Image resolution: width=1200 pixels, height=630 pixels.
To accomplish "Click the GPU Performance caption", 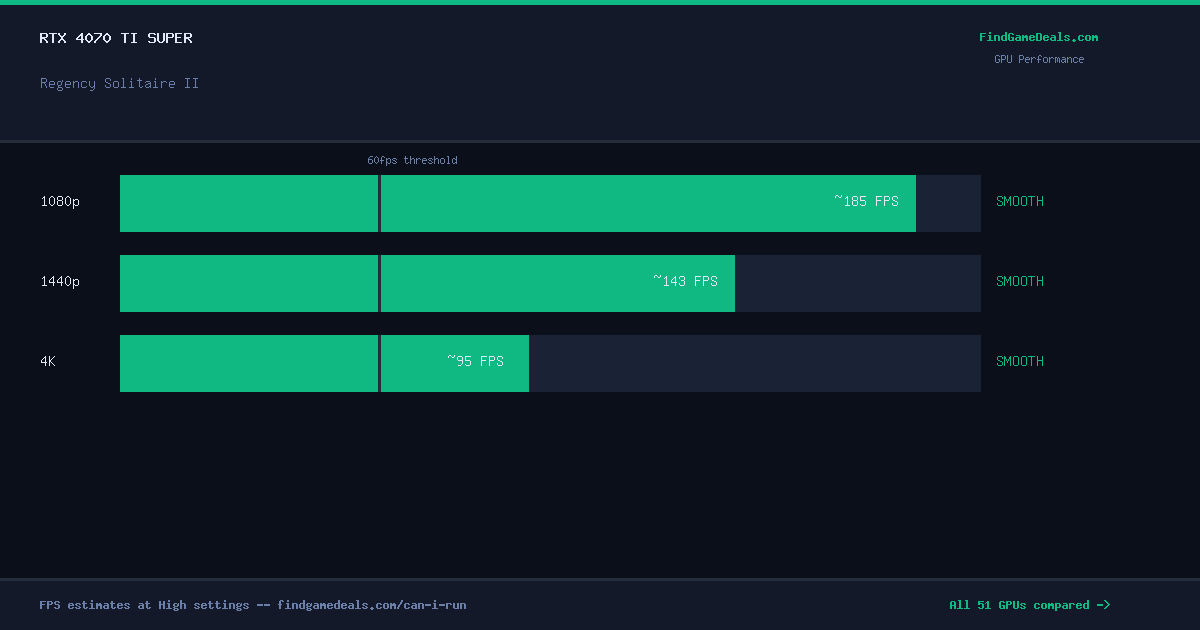I will pyautogui.click(x=1039, y=59).
